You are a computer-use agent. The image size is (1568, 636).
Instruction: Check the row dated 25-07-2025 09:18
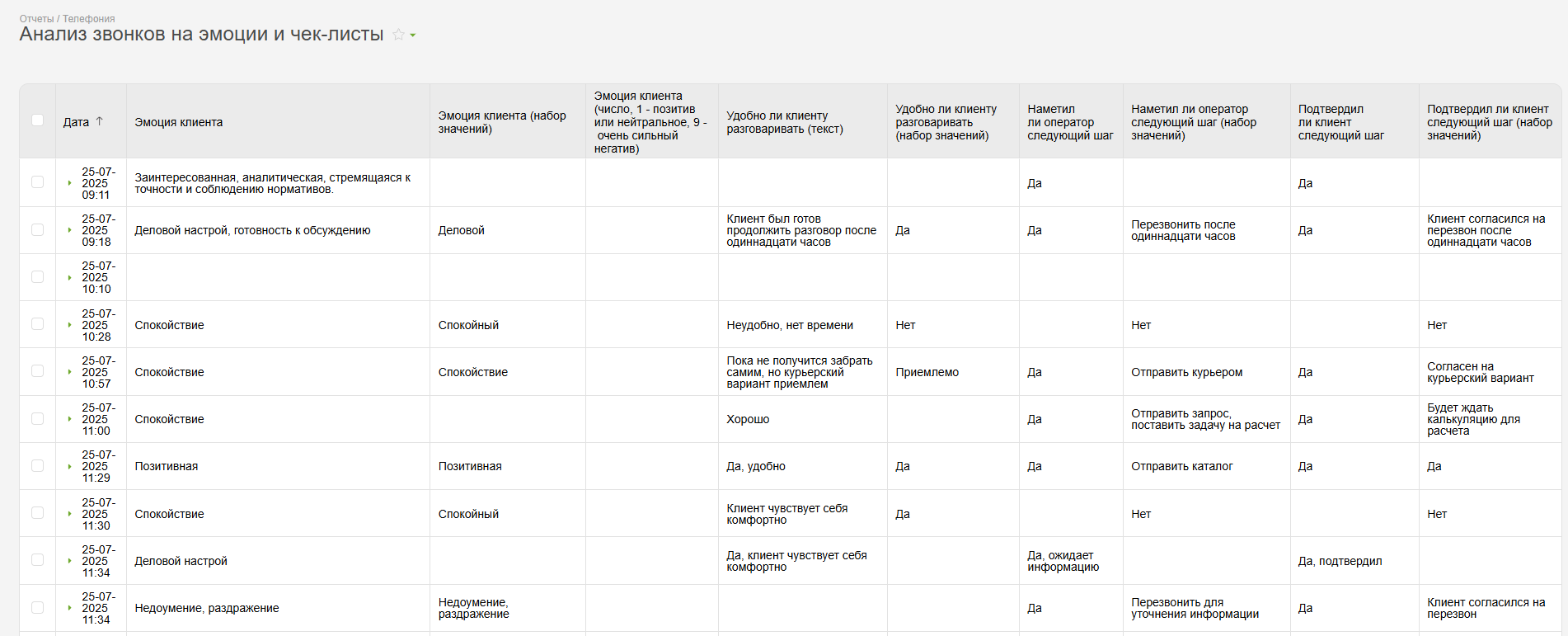[37, 229]
